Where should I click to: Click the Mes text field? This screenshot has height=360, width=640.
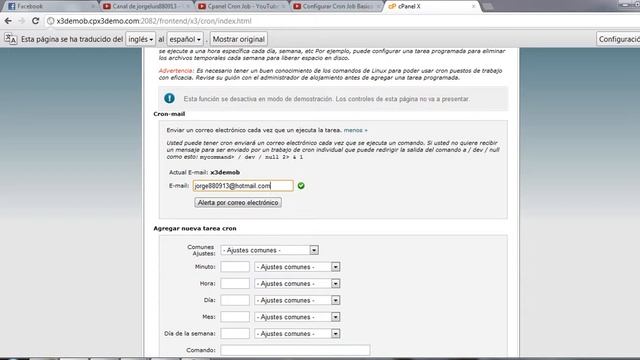tap(235, 317)
